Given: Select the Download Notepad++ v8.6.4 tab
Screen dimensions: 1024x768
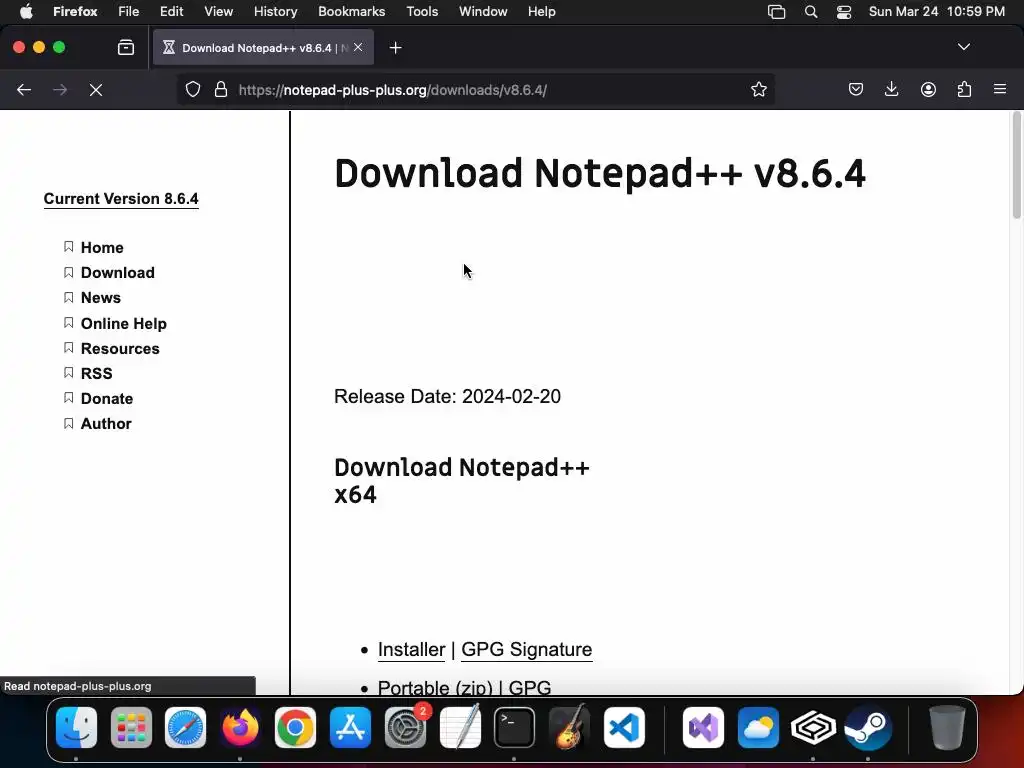Looking at the screenshot, I should pos(263,48).
